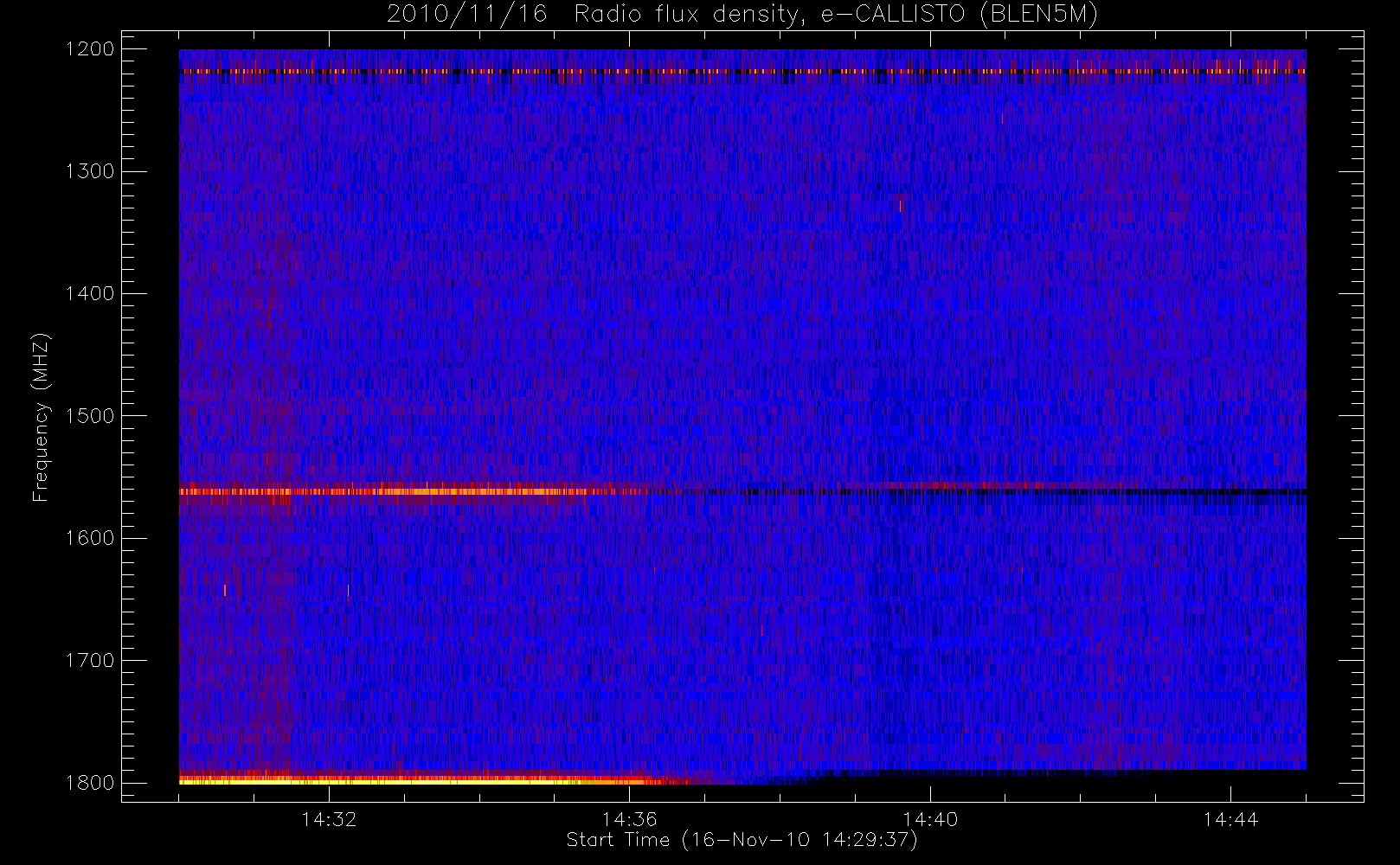The width and height of the screenshot is (1400, 865).
Task: Click the 1700 frequency tick label
Action: pyautogui.click(x=90, y=661)
